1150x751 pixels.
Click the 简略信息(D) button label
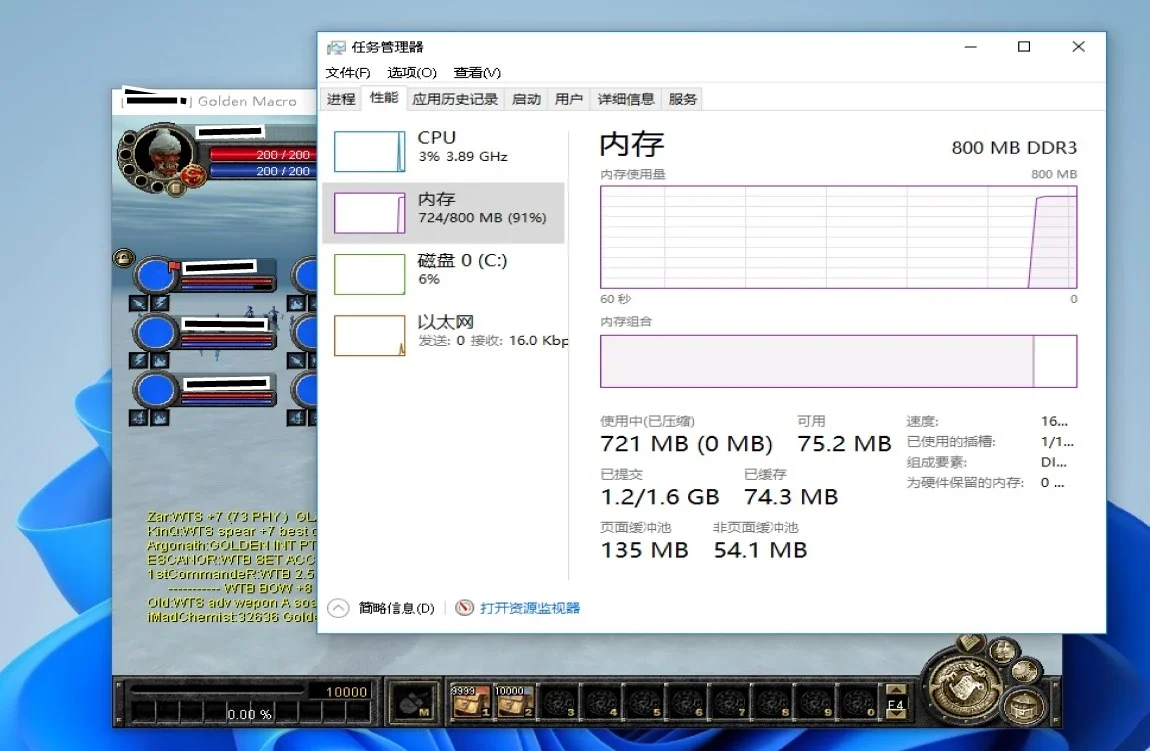click(x=396, y=608)
